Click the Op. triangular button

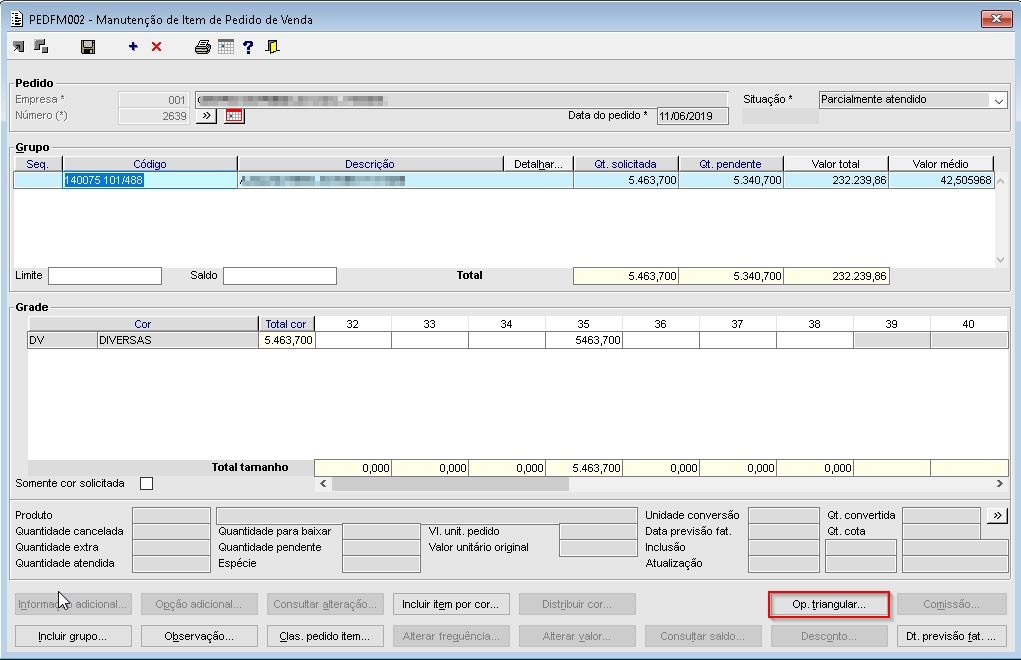[829, 605]
